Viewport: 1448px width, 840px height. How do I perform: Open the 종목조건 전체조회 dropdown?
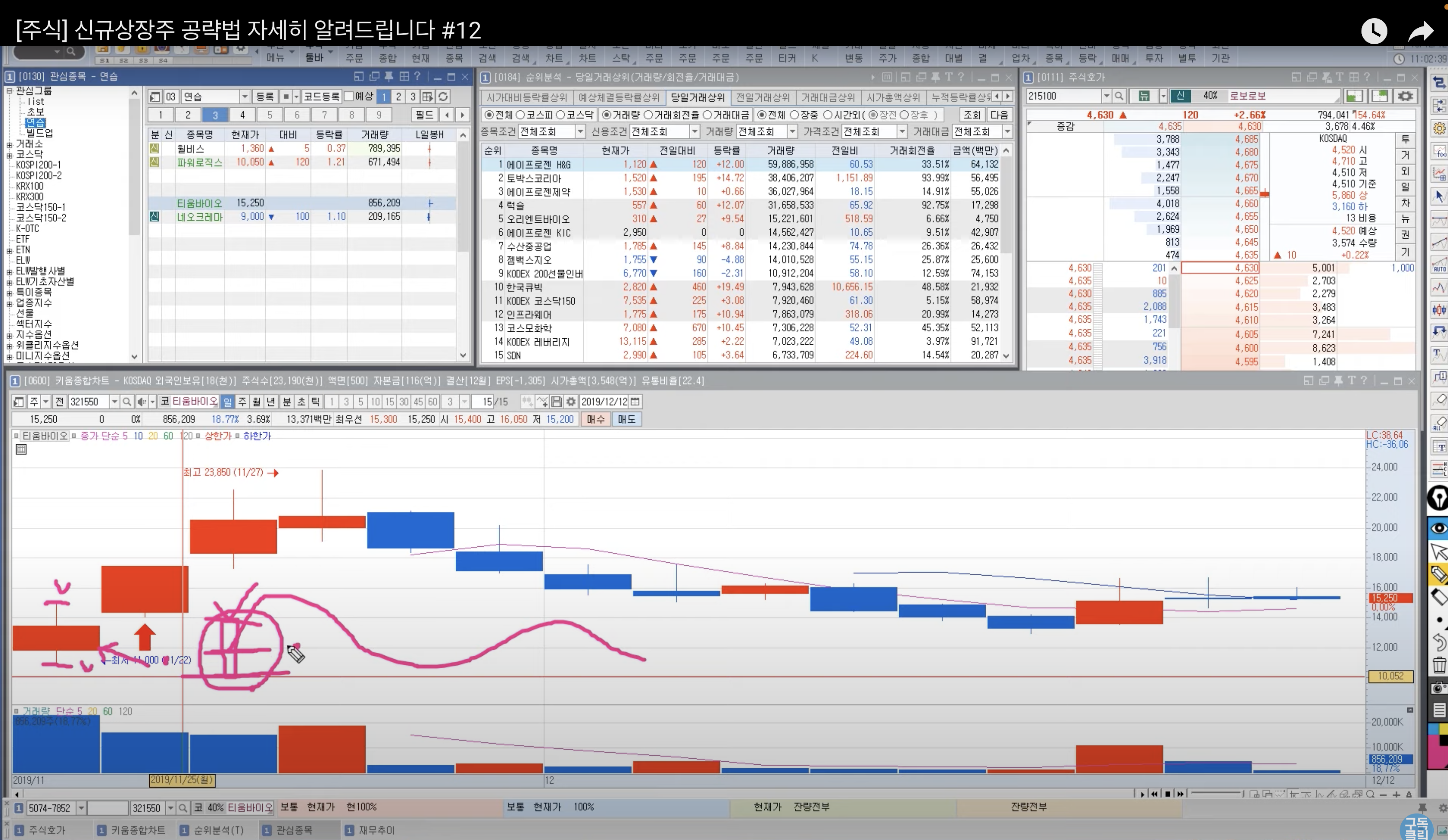coord(580,131)
